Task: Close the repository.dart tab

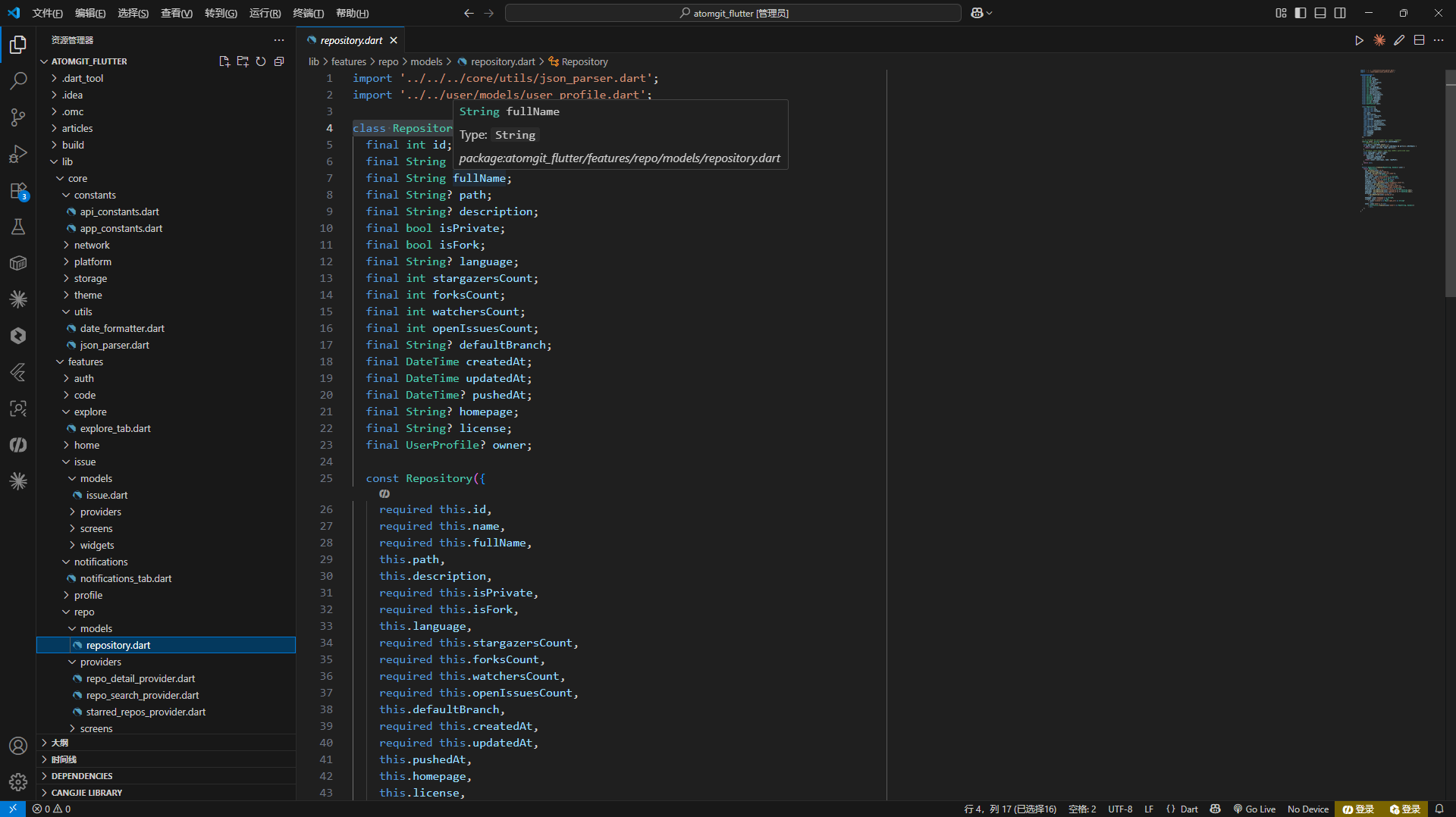Action: [x=394, y=40]
